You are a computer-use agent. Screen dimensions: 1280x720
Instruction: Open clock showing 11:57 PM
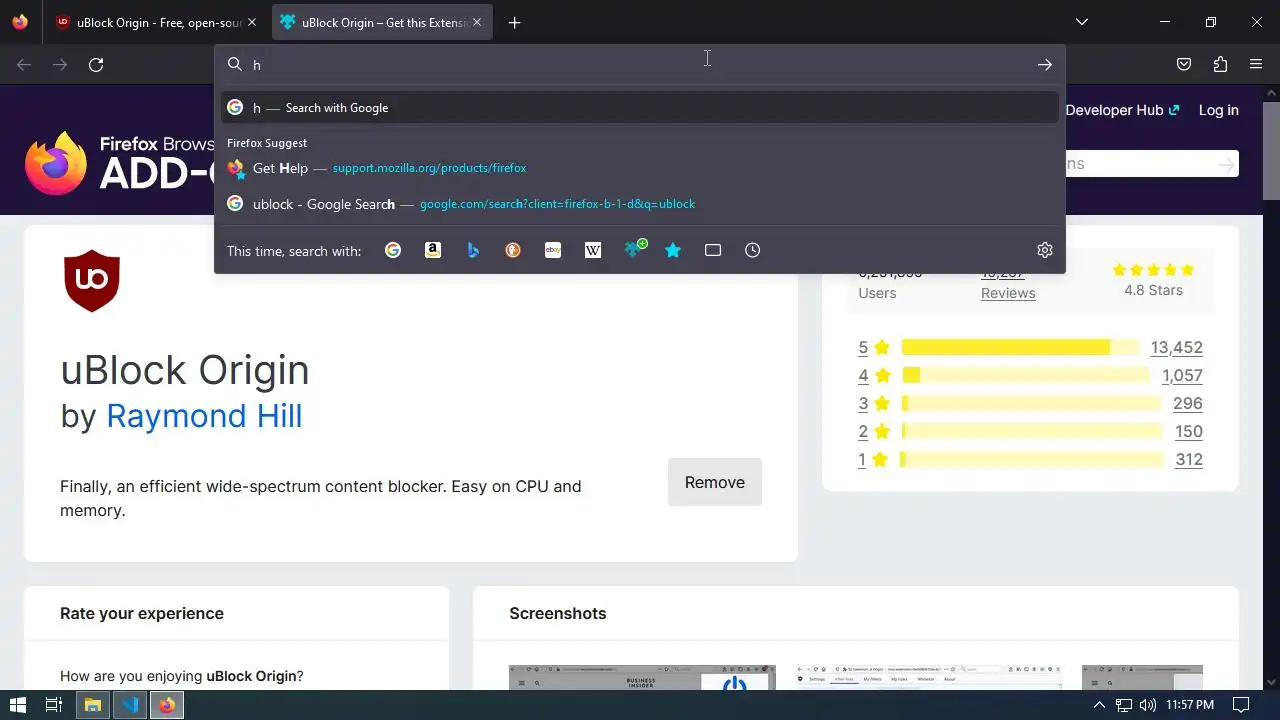coord(1190,705)
